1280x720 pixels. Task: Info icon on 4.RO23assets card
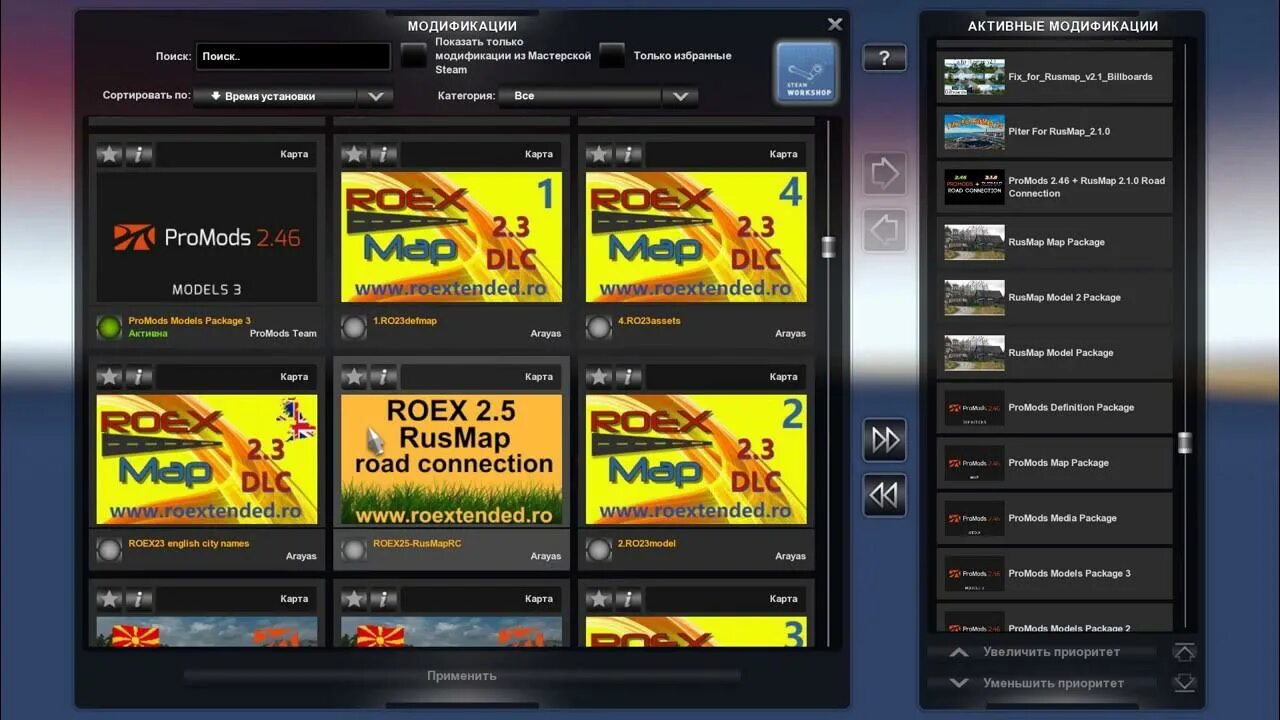pyautogui.click(x=628, y=154)
